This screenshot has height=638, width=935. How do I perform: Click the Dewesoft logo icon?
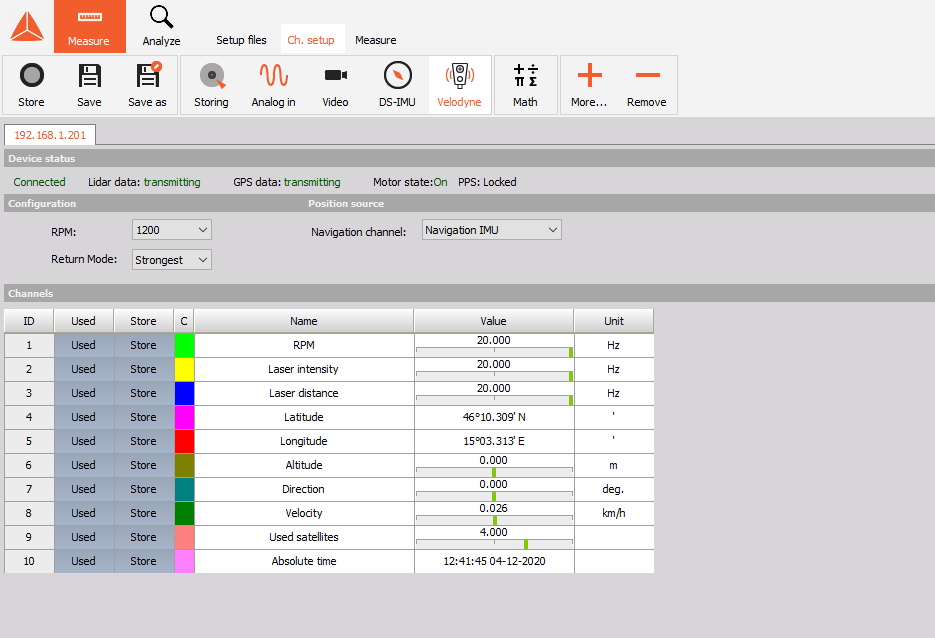click(x=27, y=27)
